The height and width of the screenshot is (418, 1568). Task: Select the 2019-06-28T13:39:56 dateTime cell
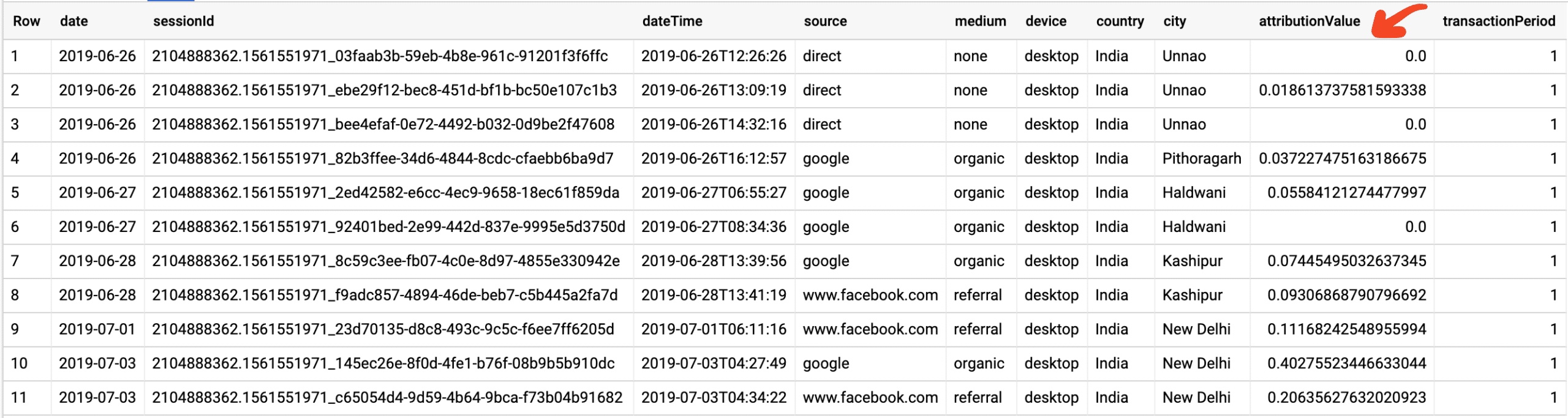click(714, 261)
